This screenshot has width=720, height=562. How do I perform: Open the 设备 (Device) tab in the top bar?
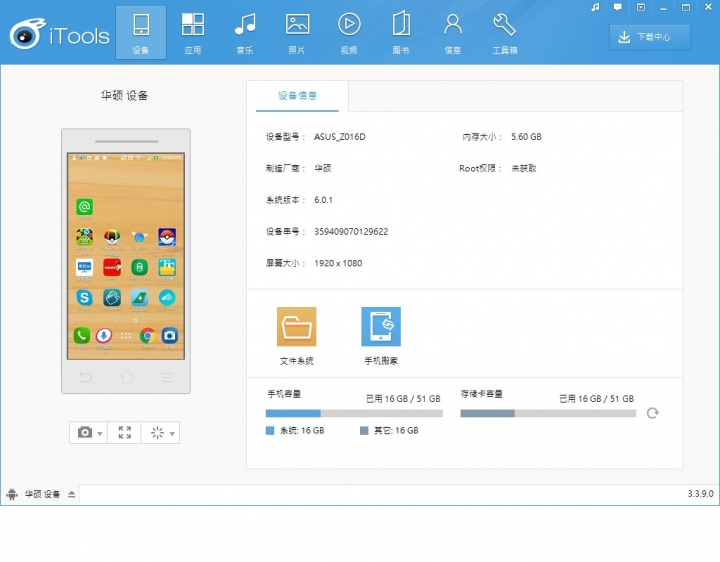141,33
